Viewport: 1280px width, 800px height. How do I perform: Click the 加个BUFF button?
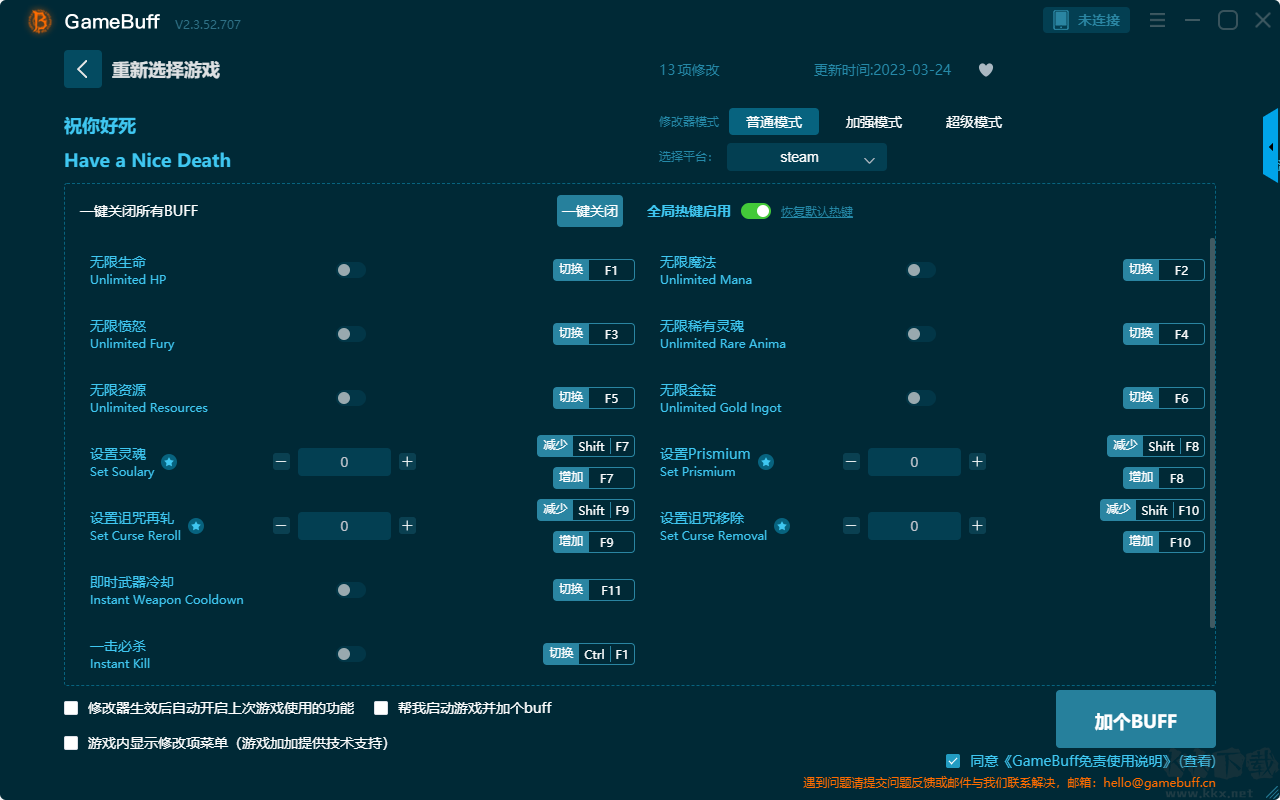1136,721
